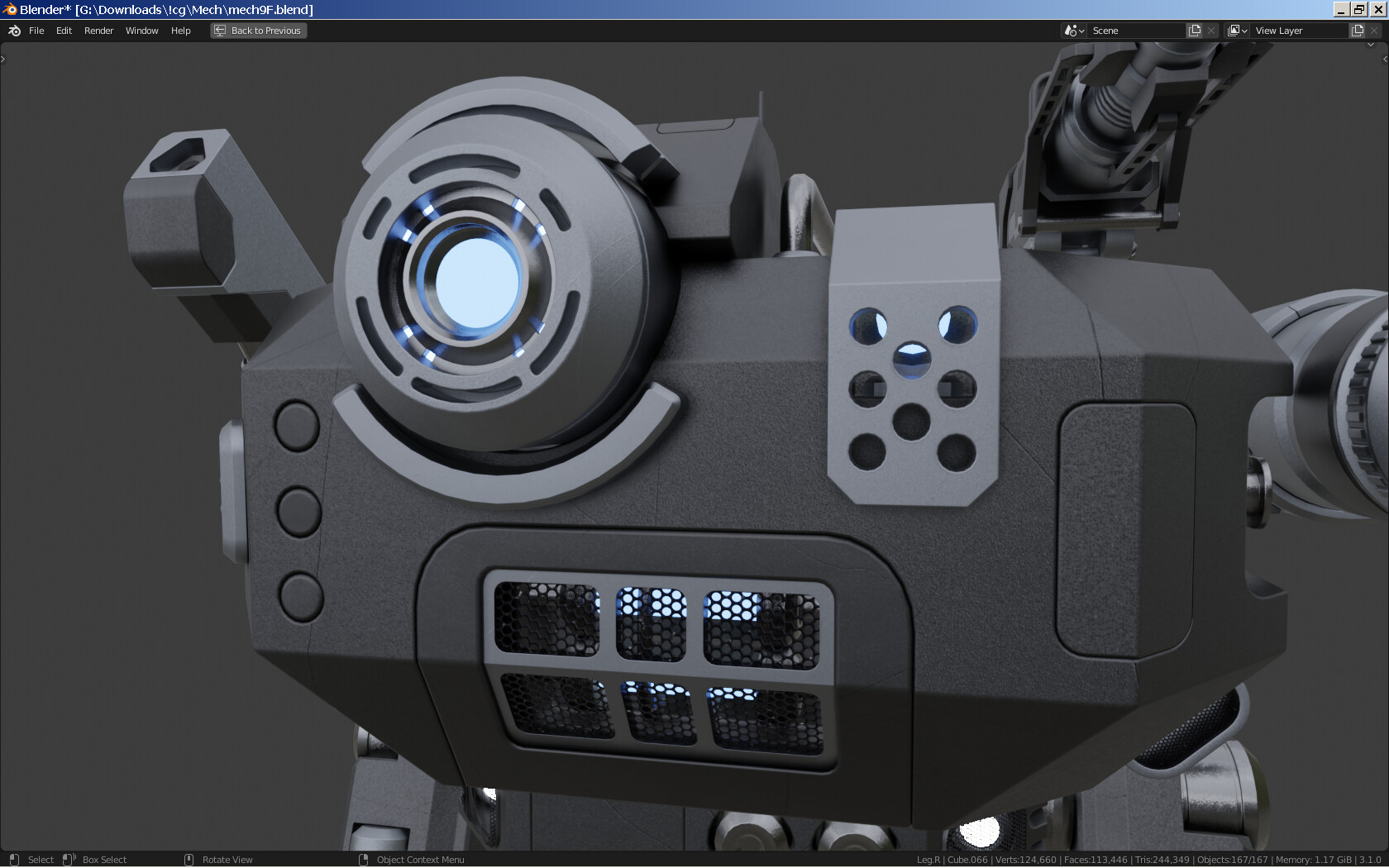
Task: Unlink the current Scene with the X button
Action: point(1210,30)
